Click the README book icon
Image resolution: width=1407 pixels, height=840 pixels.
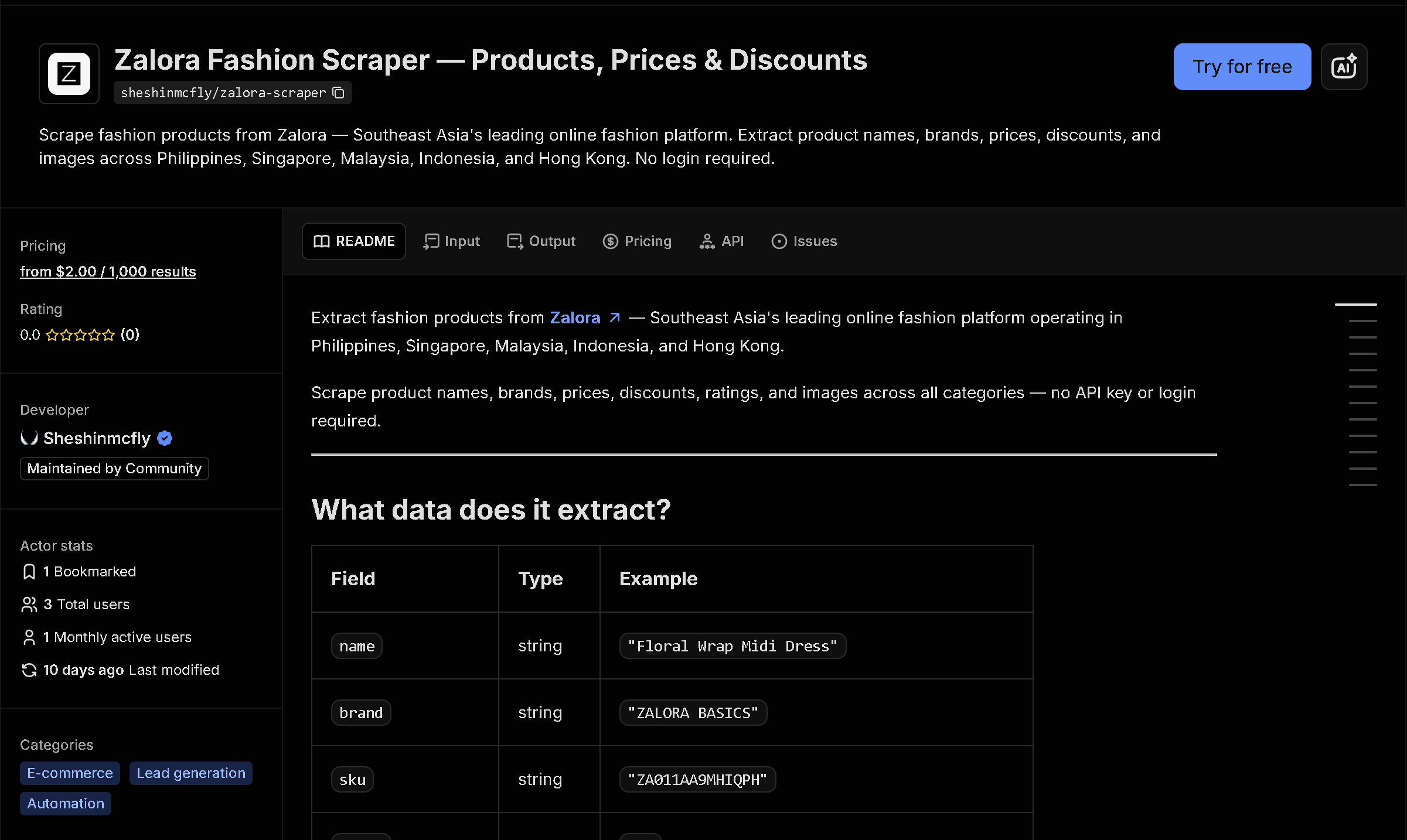click(322, 241)
